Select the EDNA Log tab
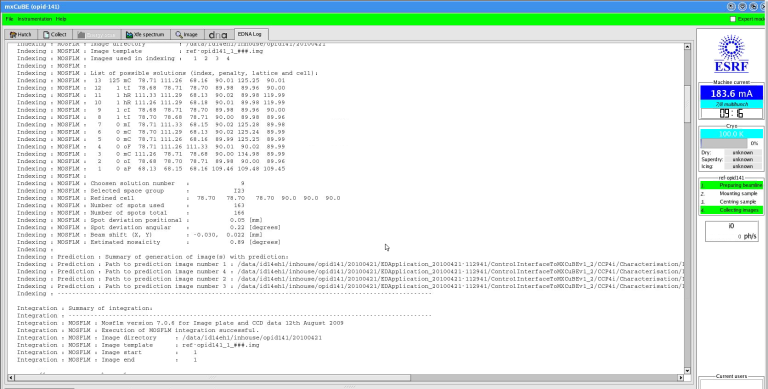 pyautogui.click(x=251, y=34)
